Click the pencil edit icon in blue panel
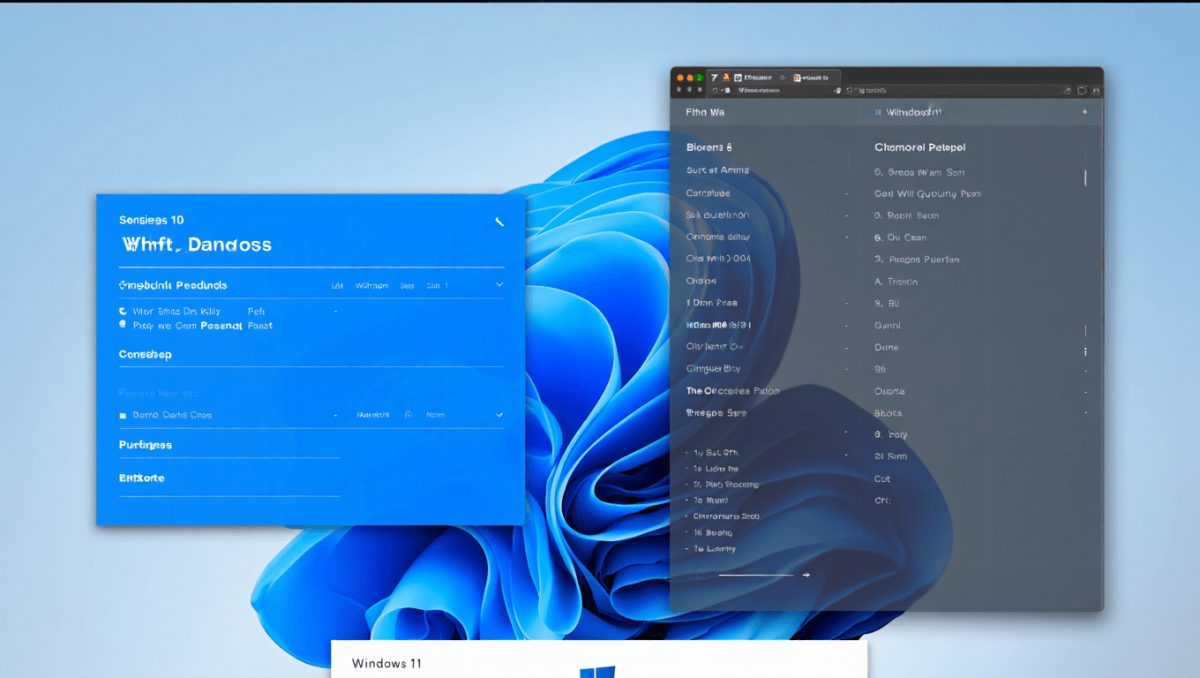This screenshot has height=678, width=1200. pyautogui.click(x=499, y=221)
